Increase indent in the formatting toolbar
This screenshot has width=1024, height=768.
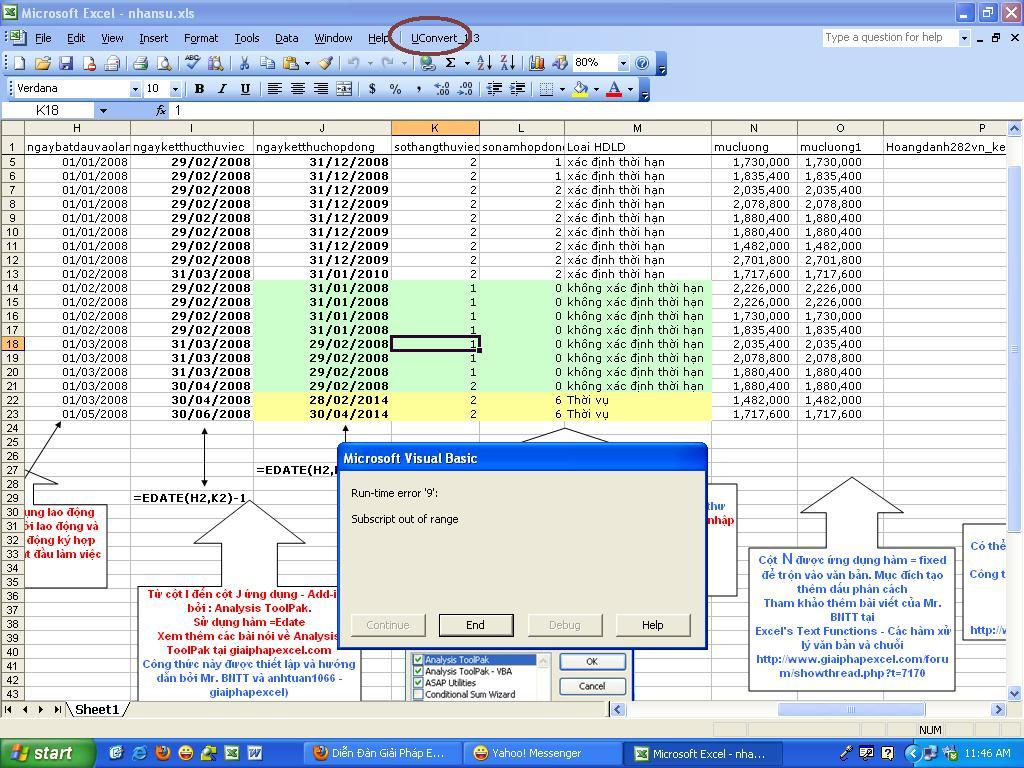point(518,89)
